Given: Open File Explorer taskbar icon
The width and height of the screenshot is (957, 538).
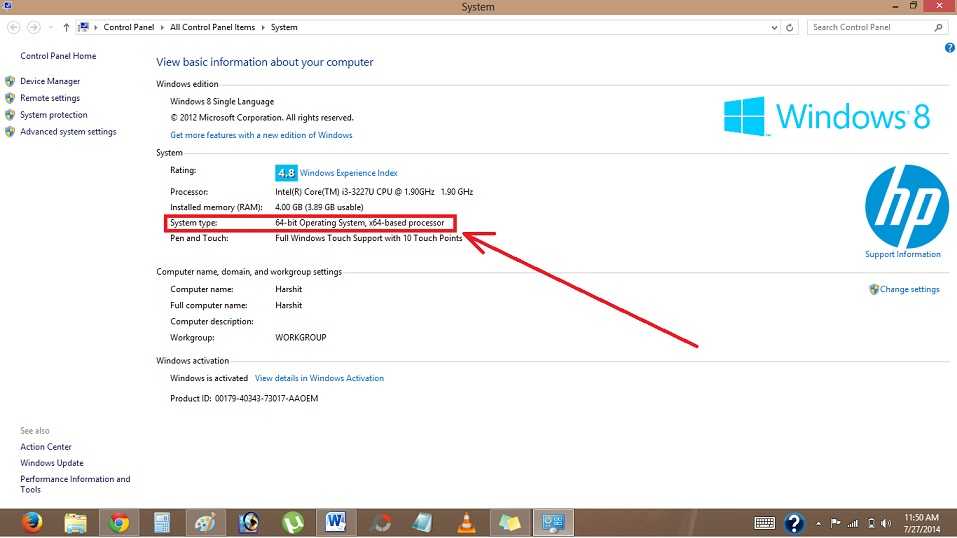Looking at the screenshot, I should point(76,523).
